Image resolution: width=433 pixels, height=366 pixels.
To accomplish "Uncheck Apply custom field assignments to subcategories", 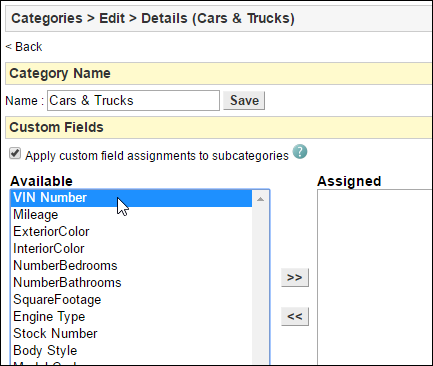I will [x=15, y=154].
